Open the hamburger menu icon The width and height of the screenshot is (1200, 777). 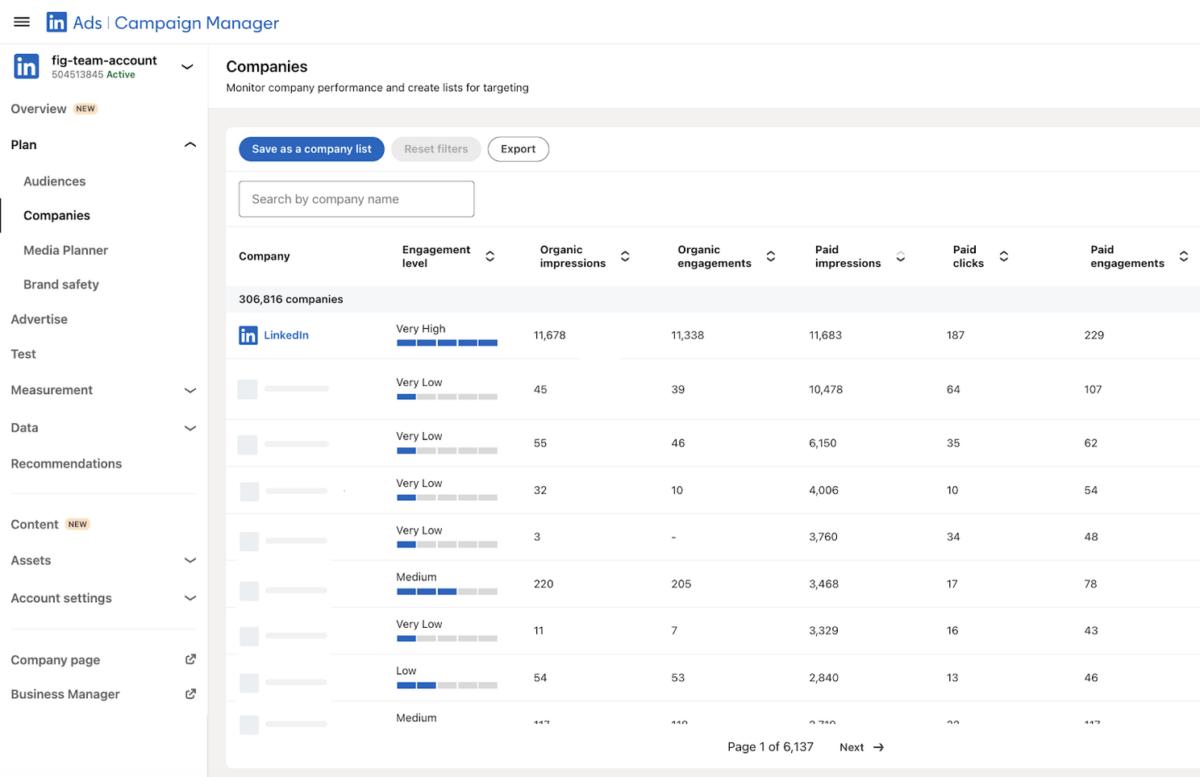[x=21, y=22]
